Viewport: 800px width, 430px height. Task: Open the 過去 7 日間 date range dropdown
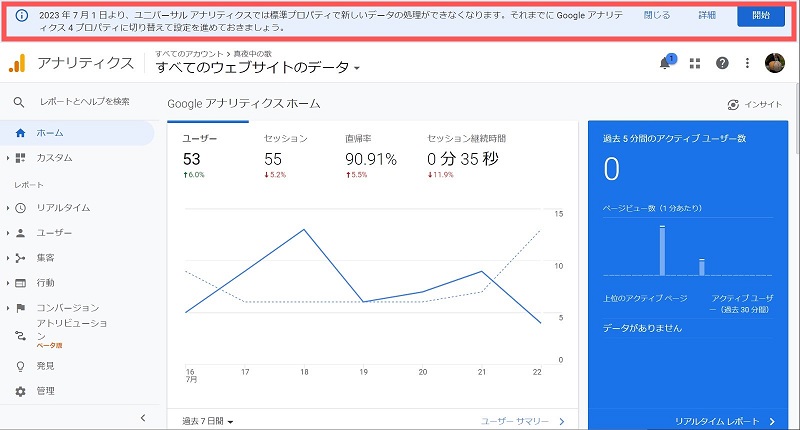click(208, 421)
